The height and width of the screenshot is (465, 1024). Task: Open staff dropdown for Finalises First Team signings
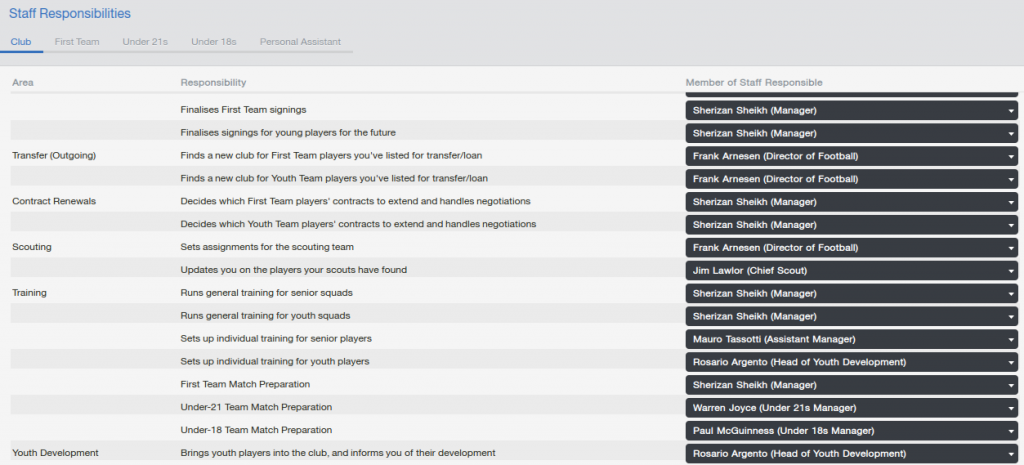tap(851, 110)
